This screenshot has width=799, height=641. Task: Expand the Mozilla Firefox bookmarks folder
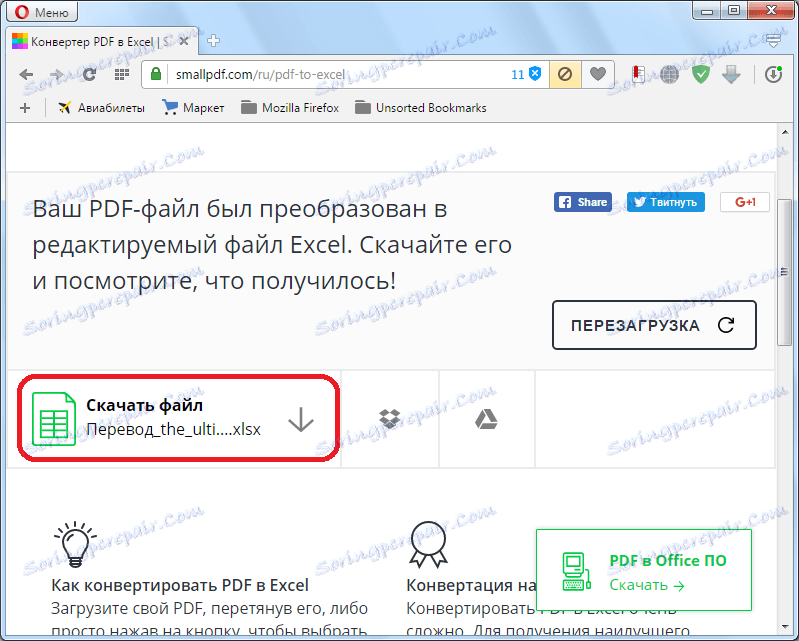point(290,108)
